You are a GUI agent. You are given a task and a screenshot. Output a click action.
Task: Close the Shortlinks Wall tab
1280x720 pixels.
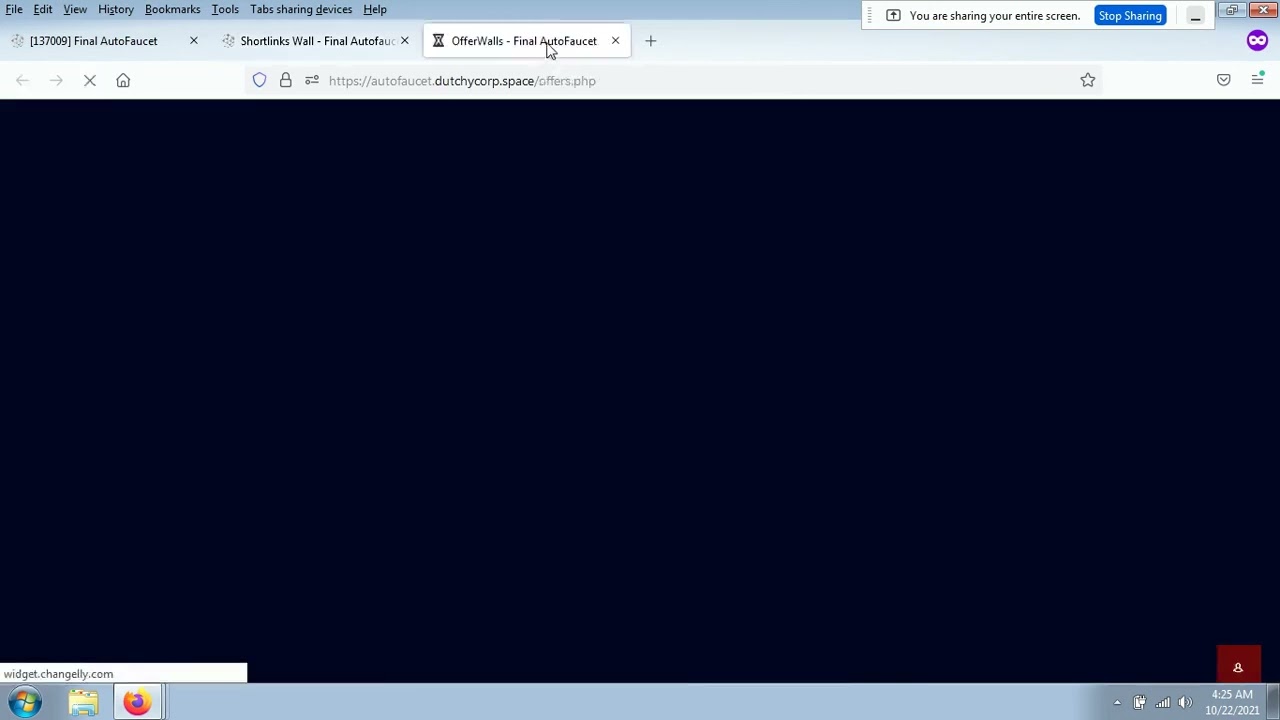405,41
